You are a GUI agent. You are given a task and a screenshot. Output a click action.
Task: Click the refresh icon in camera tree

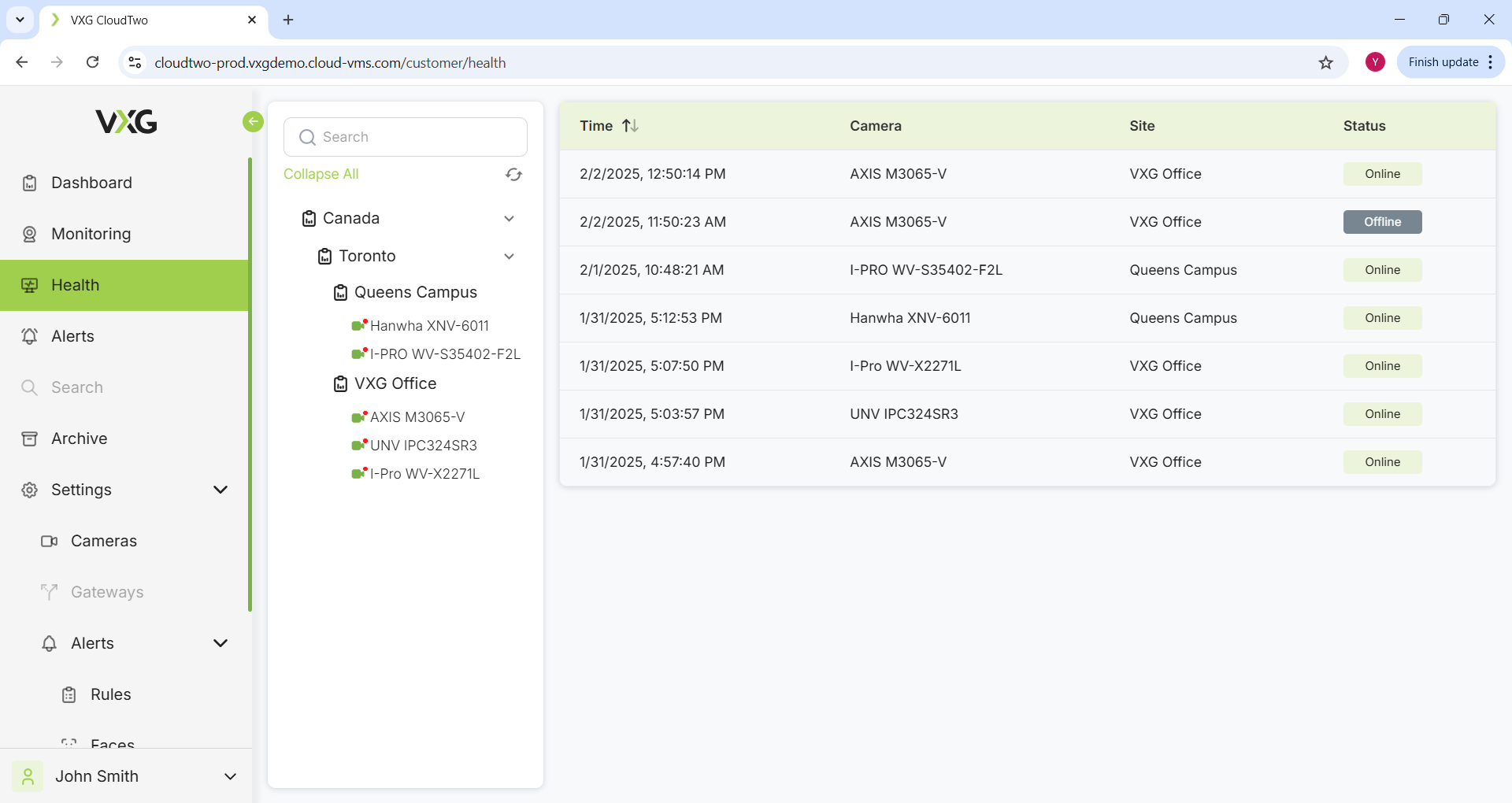[x=513, y=175]
